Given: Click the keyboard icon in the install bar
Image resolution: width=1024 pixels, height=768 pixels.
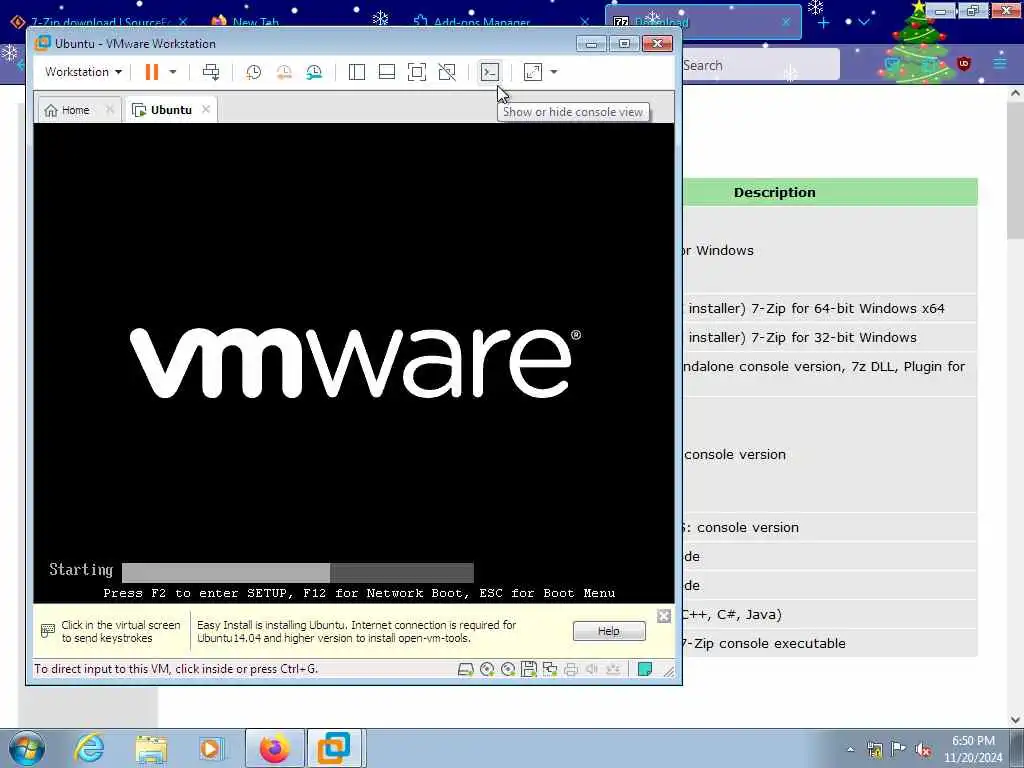Looking at the screenshot, I should coord(48,631).
